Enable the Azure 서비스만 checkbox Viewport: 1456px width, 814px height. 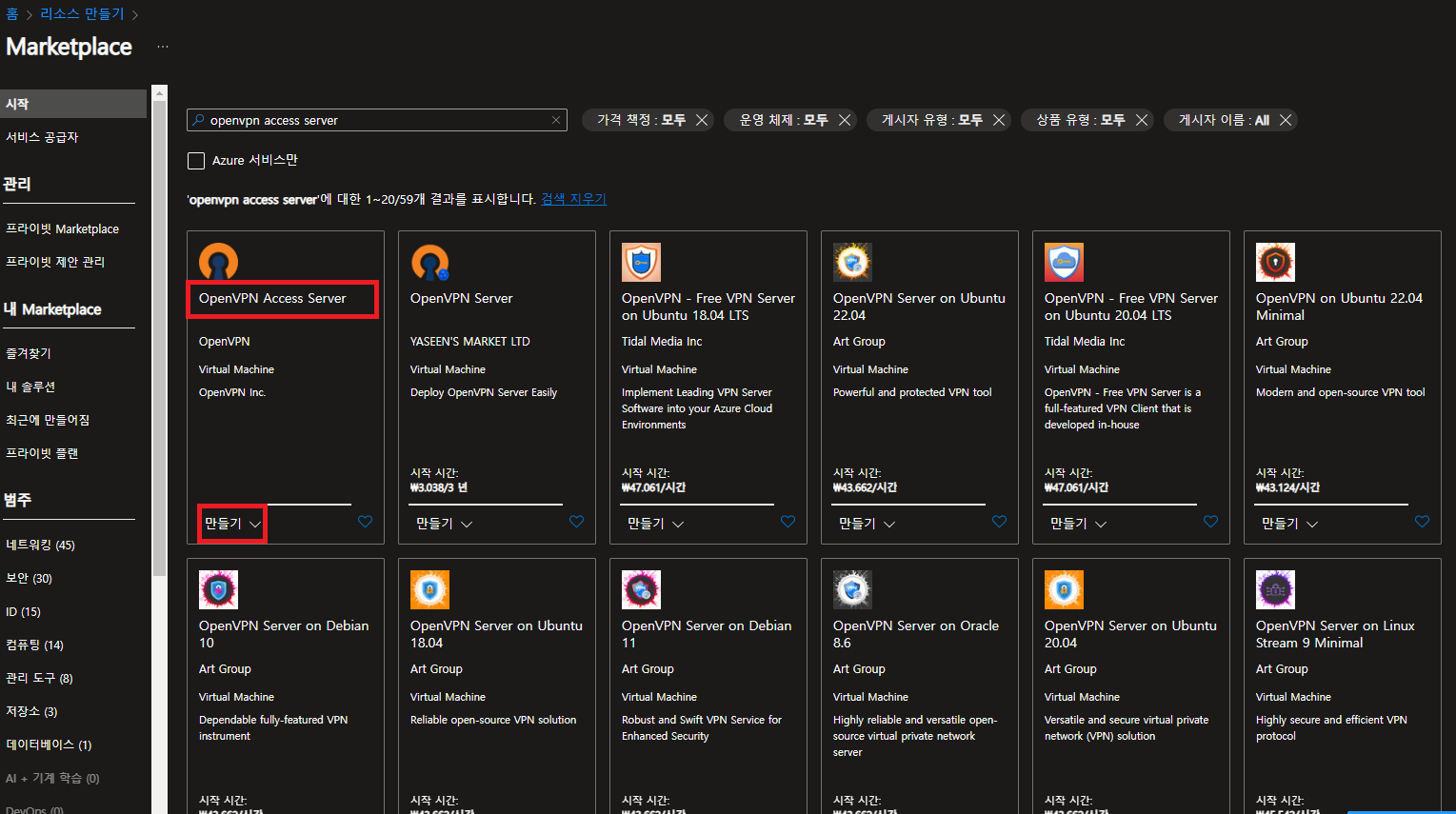coord(196,161)
